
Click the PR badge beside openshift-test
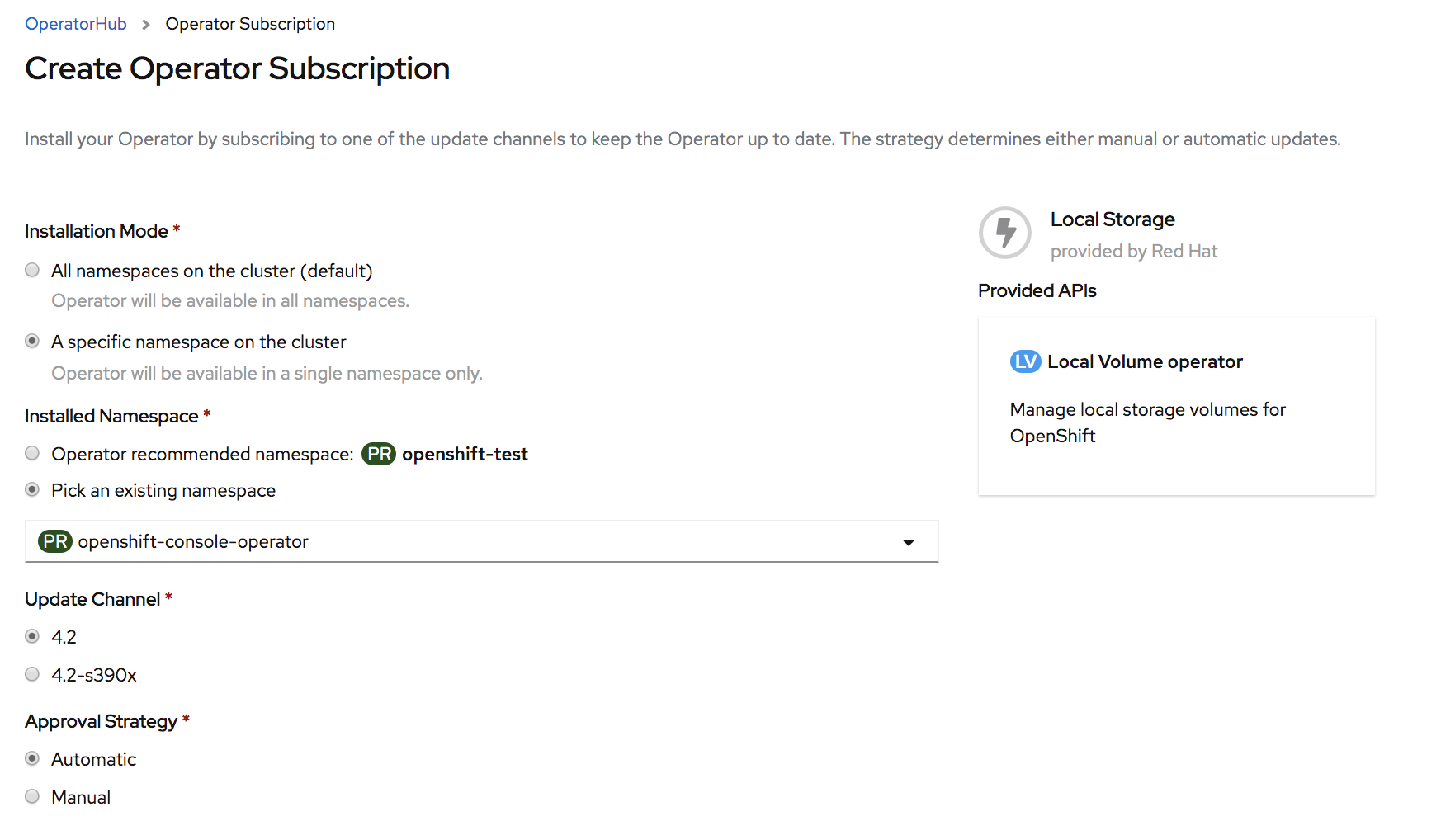(379, 454)
